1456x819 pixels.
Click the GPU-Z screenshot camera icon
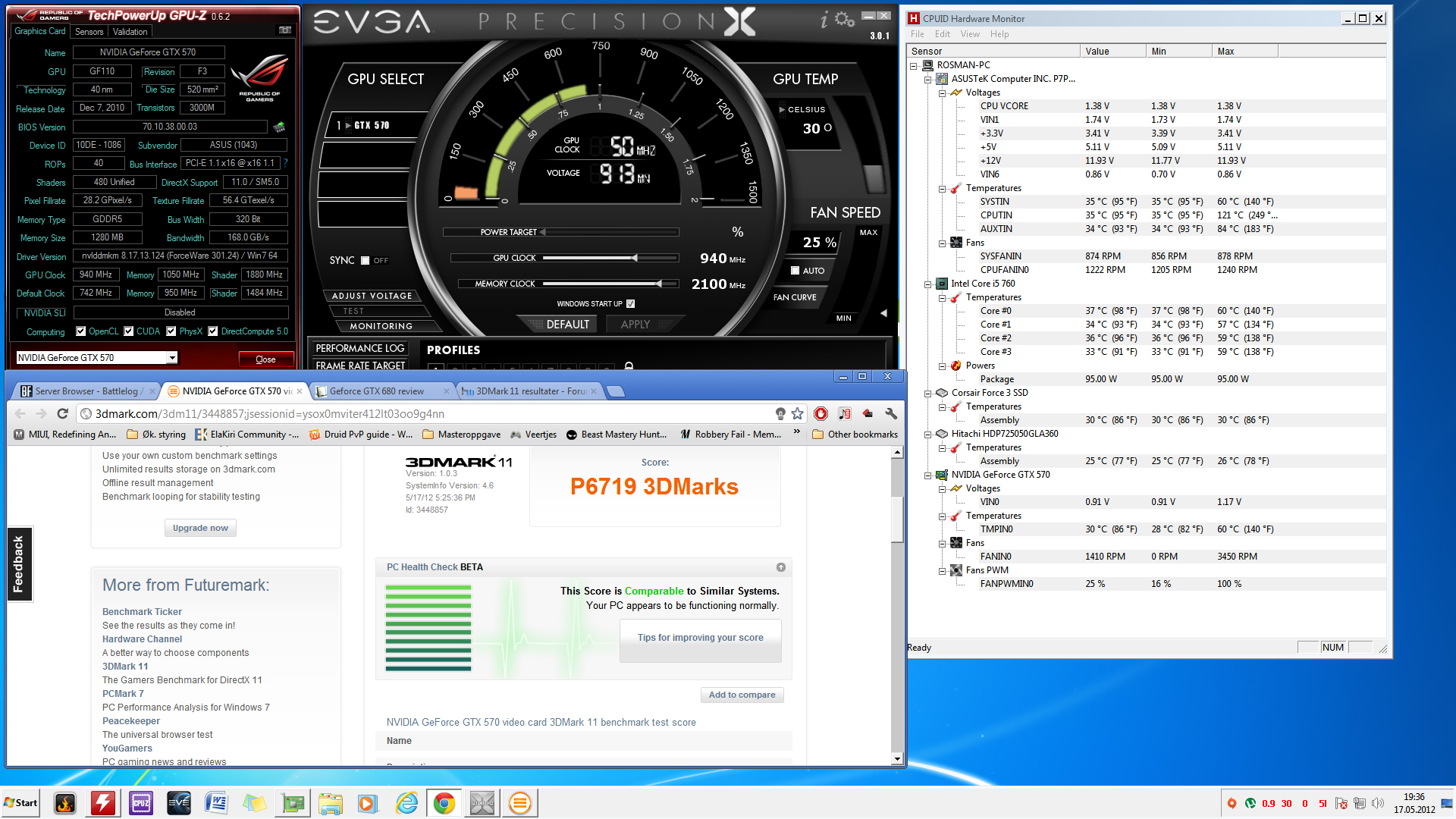click(x=285, y=30)
